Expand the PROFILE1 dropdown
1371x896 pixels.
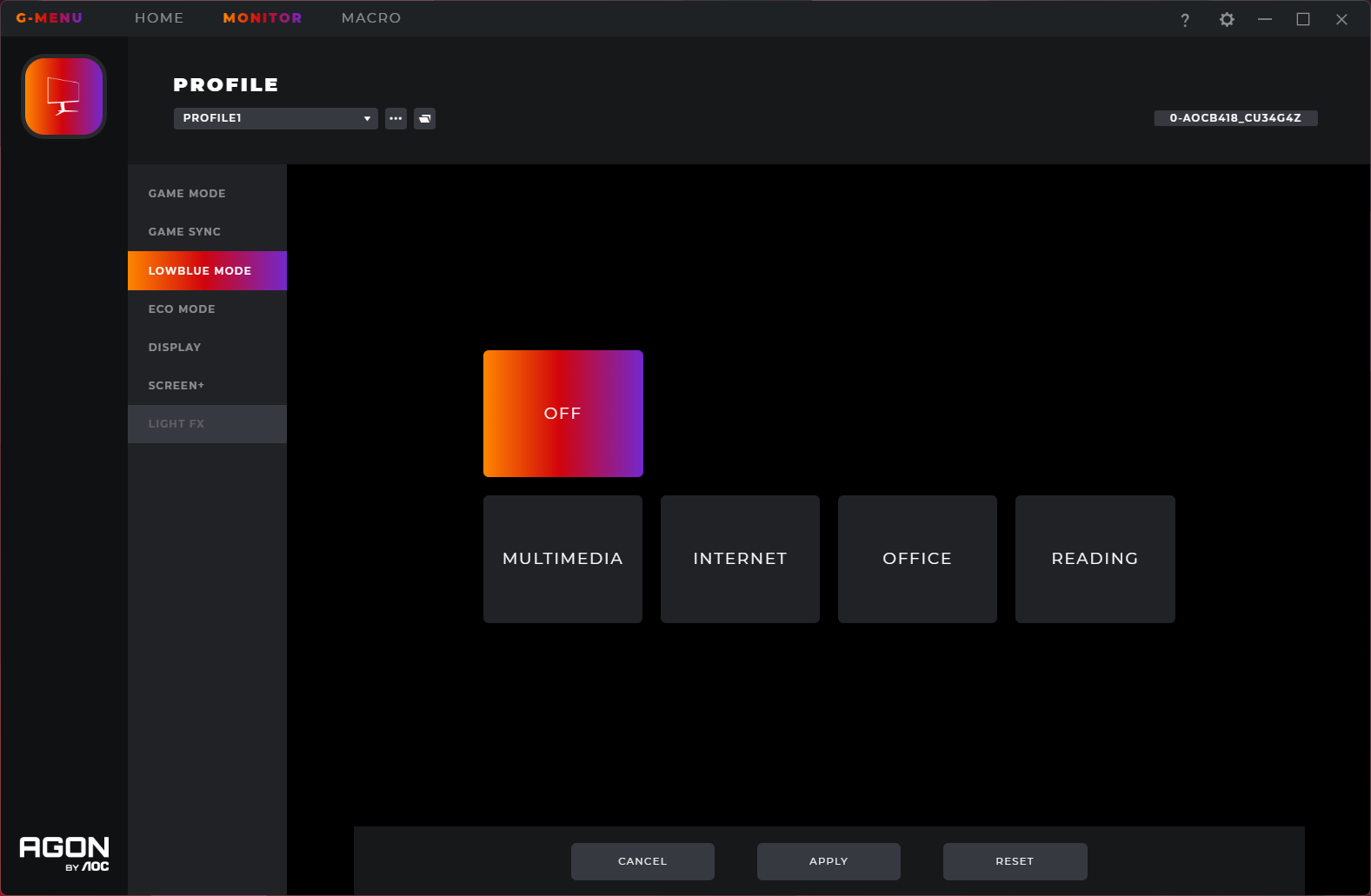coord(275,118)
